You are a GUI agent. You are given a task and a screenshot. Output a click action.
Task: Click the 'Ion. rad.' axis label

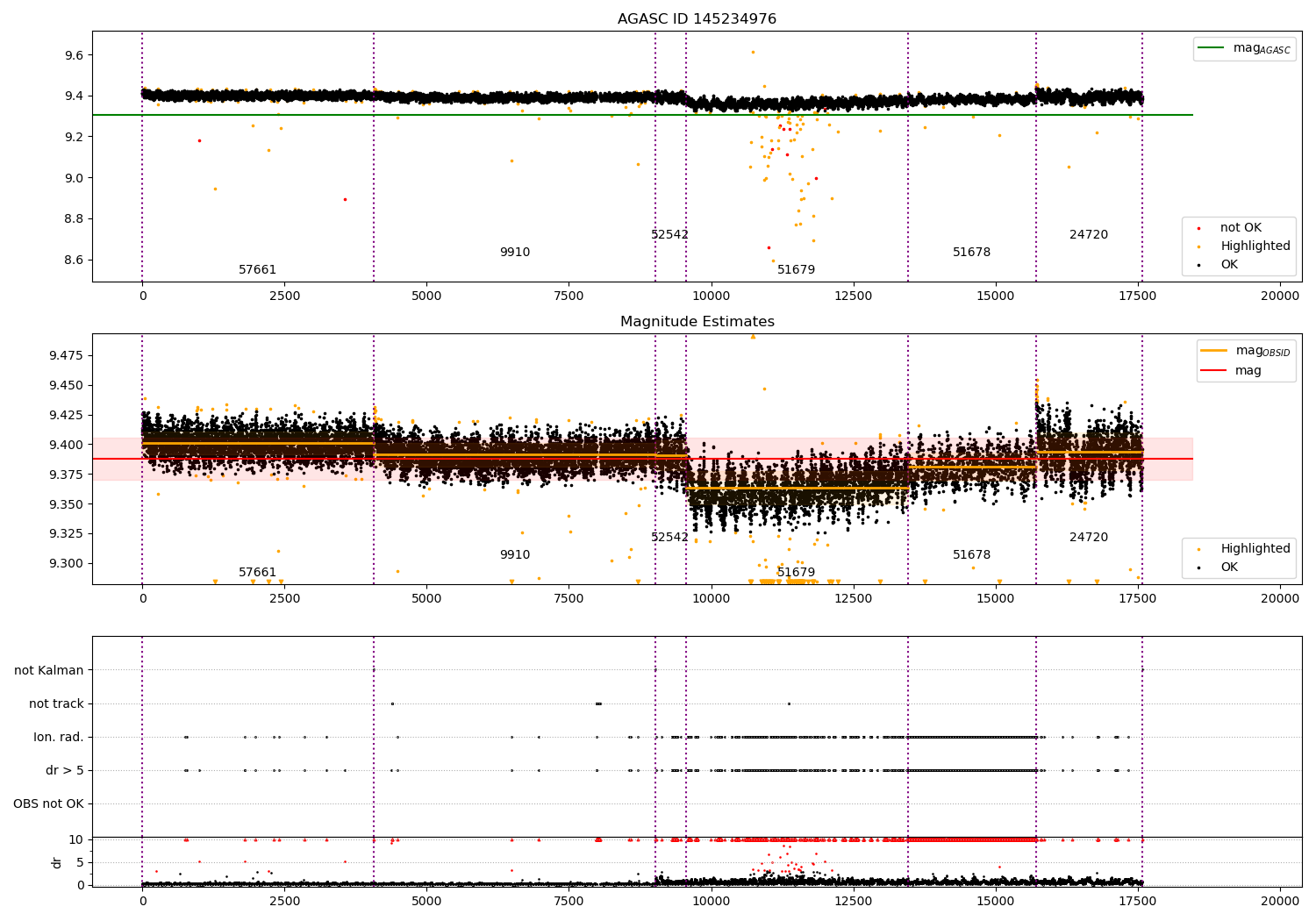[x=59, y=737]
